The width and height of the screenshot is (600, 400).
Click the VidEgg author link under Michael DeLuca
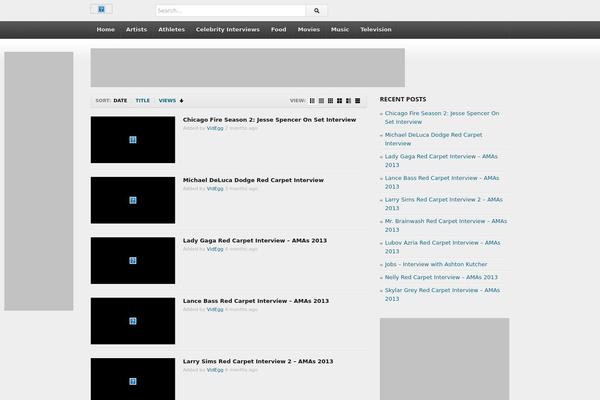coord(215,189)
